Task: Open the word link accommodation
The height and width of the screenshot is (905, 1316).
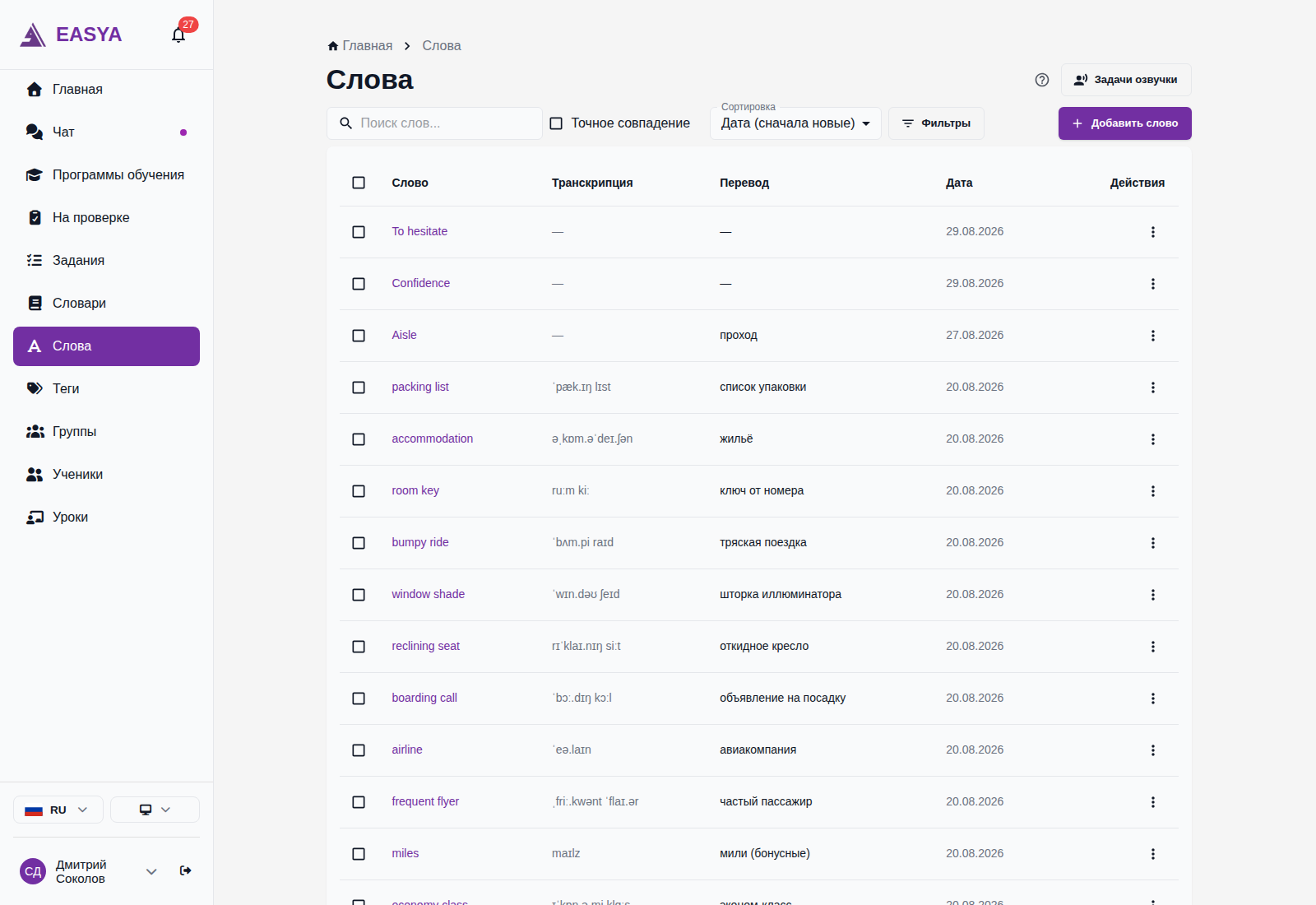Action: coord(432,439)
